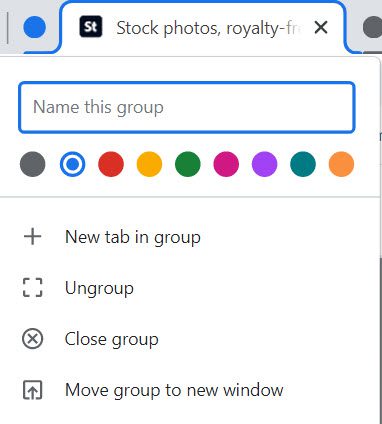Click the Move group window arrow icon
Viewport: 382px width, 424px height.
(32, 390)
